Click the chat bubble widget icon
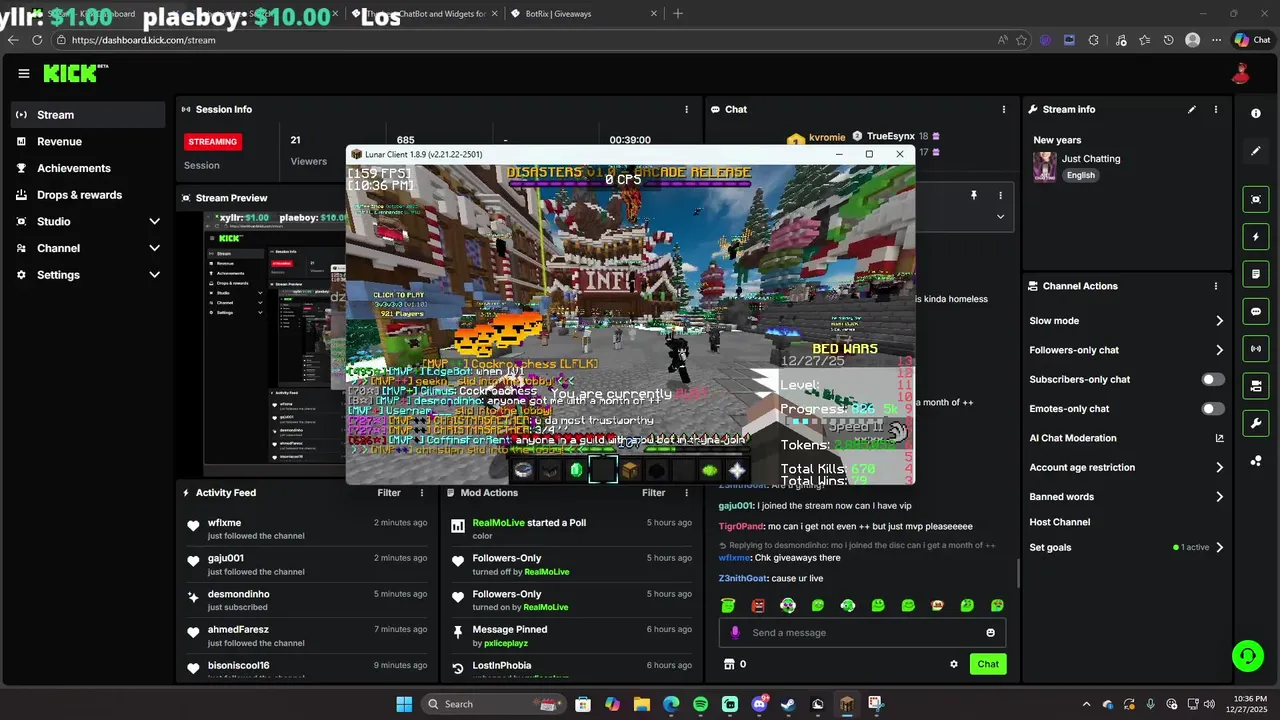Screen dimensions: 1280x720 (1256, 312)
